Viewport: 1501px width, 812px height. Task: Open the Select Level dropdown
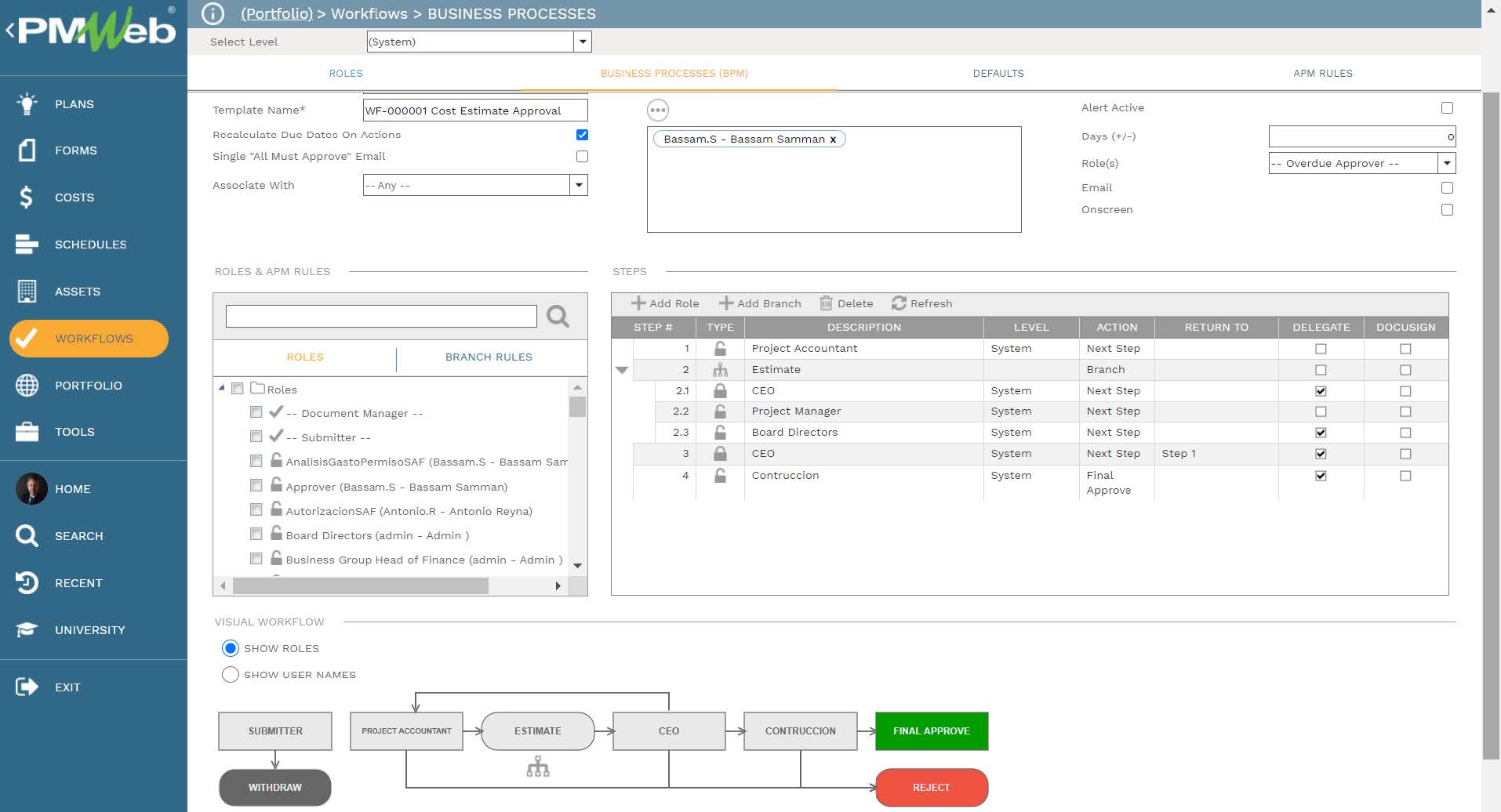tap(582, 42)
